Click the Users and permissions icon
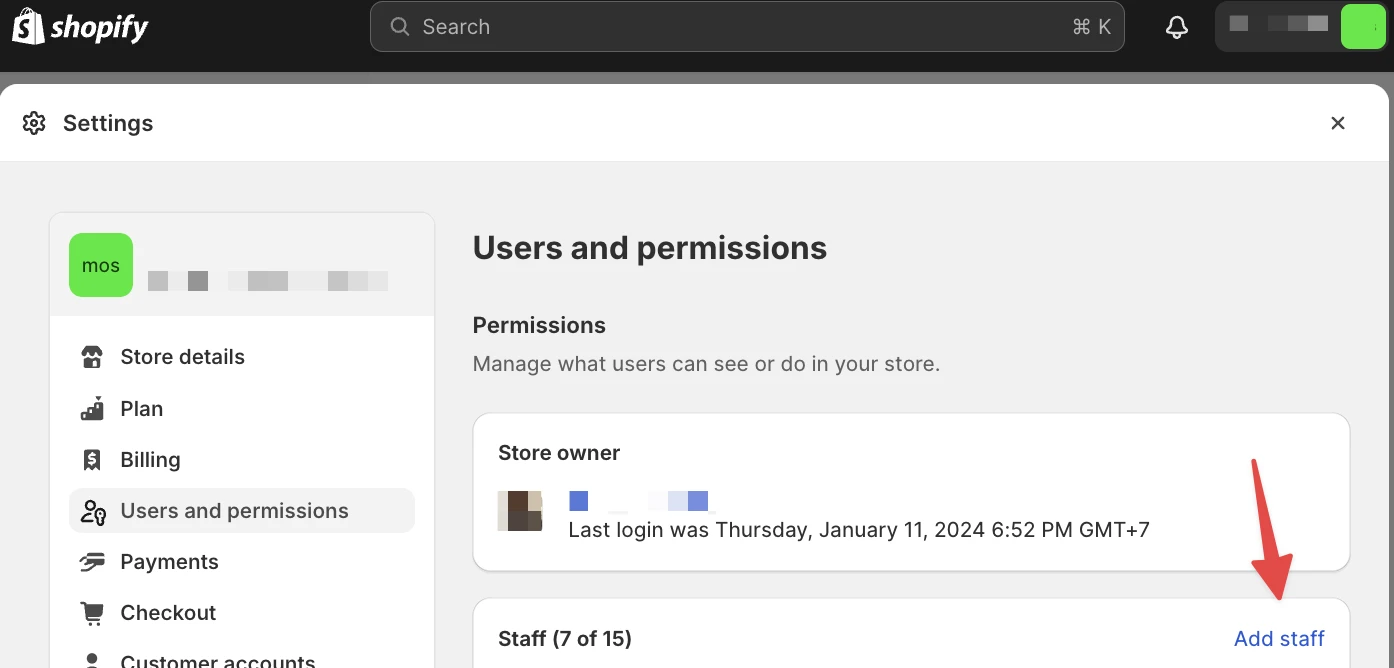Image resolution: width=1394 pixels, height=668 pixels. pyautogui.click(x=93, y=512)
